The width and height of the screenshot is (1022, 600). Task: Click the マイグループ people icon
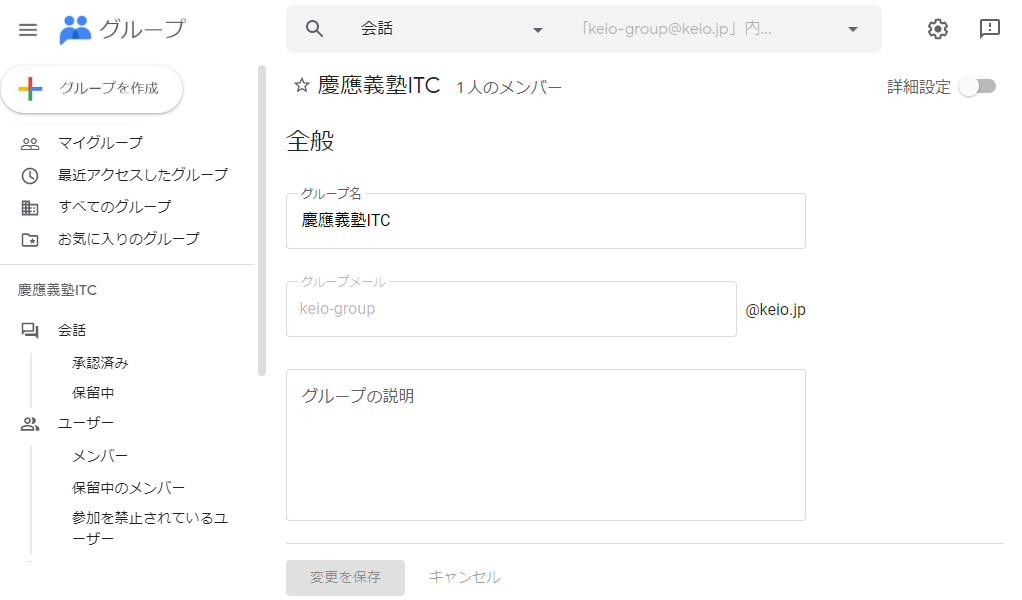click(x=30, y=143)
